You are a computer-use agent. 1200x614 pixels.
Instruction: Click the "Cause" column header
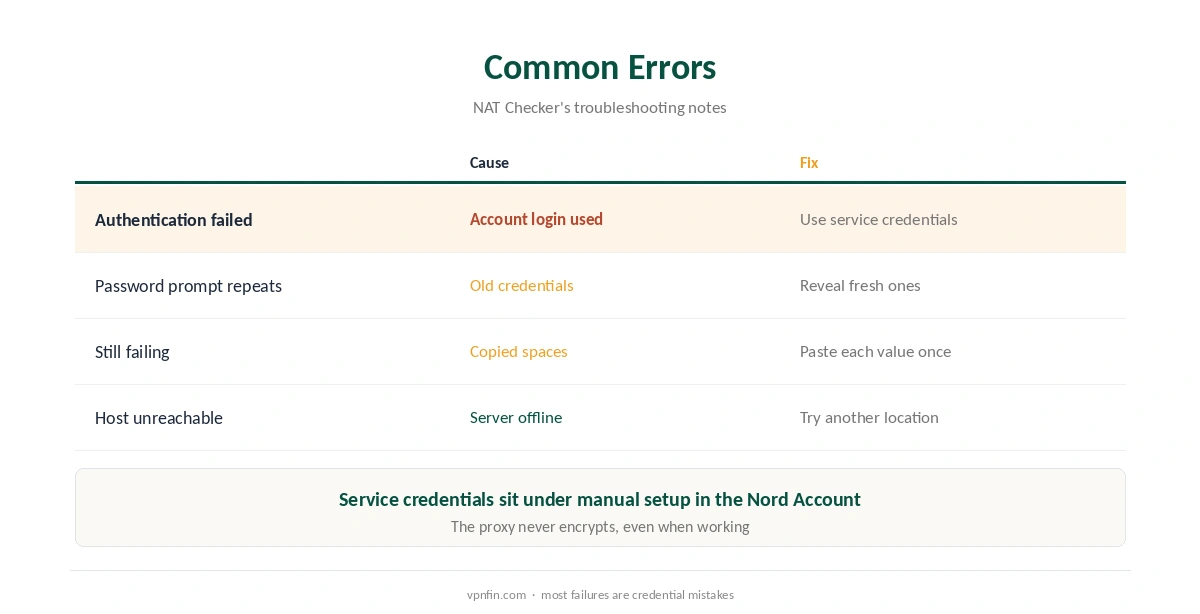click(x=489, y=163)
